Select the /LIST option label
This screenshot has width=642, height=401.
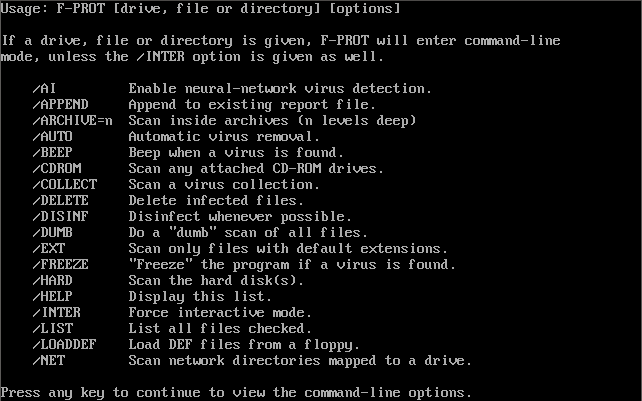tap(53, 328)
